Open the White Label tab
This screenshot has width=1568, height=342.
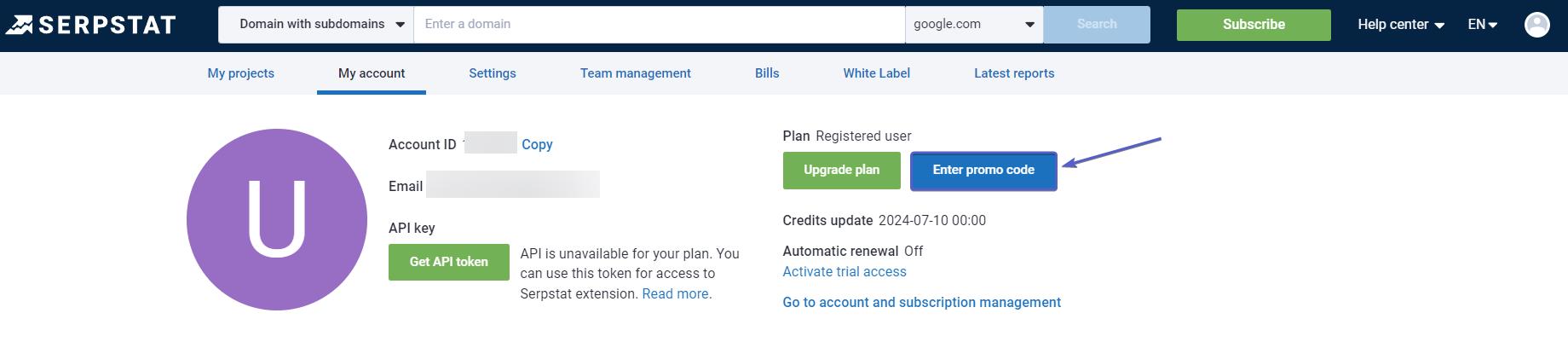tap(877, 73)
